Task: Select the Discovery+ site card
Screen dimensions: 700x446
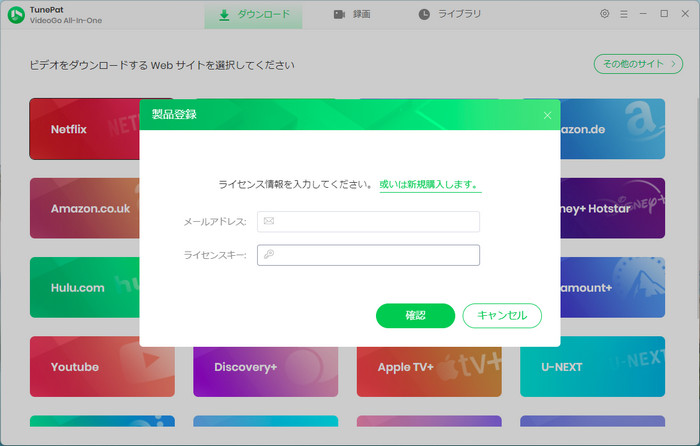Action: [266, 372]
